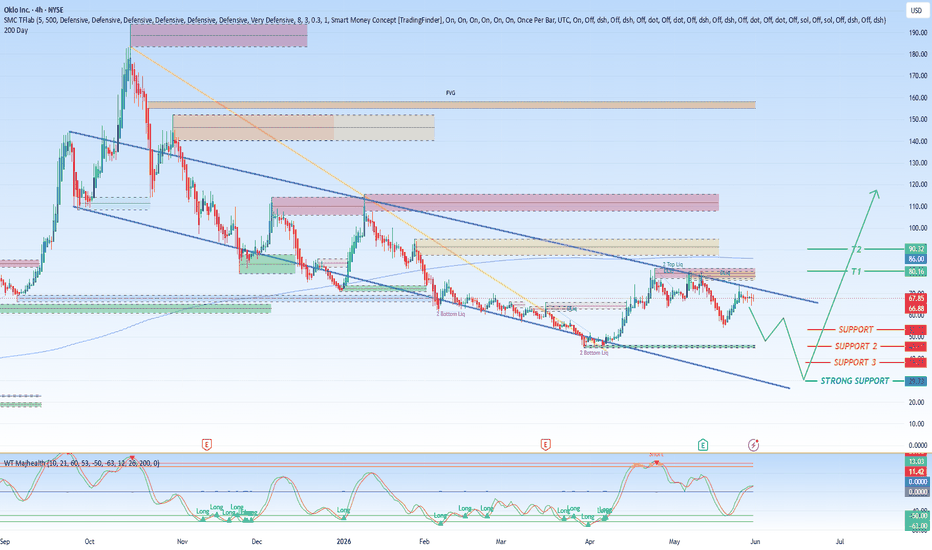Click the 190.00 price axis level

pos(918,33)
